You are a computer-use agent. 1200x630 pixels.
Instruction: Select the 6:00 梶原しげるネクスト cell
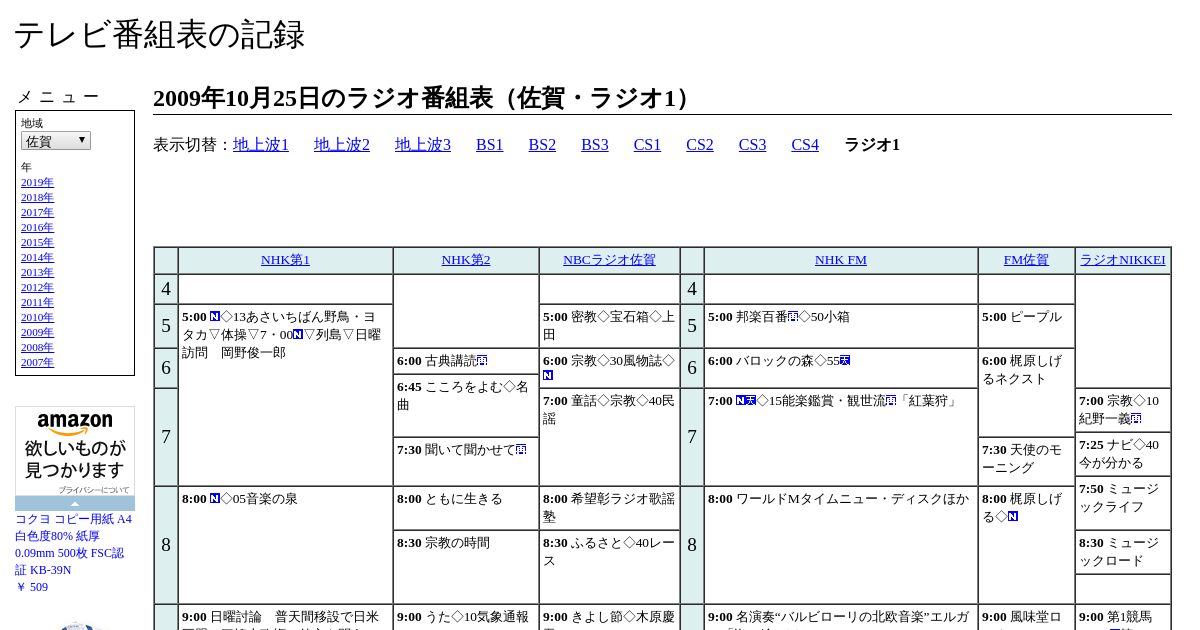coord(1026,392)
